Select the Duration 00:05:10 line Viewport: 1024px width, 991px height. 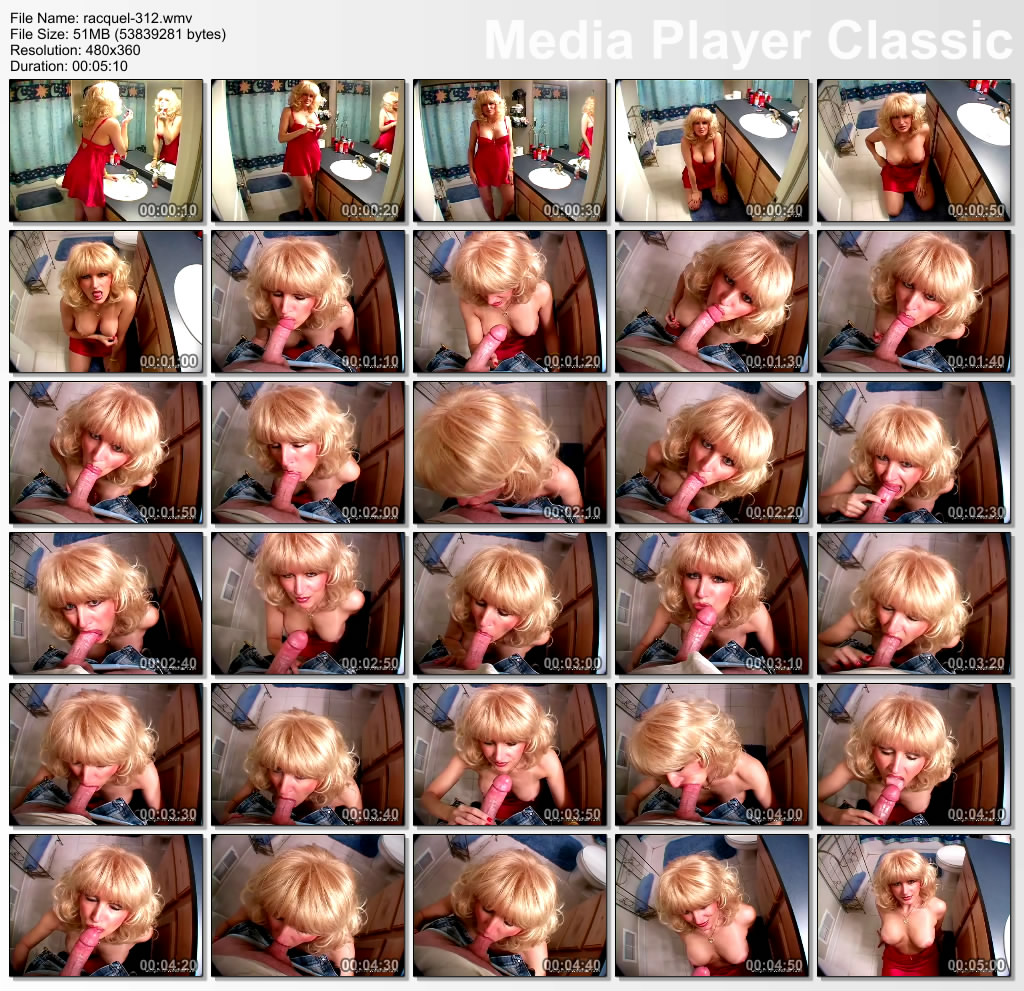[70, 66]
